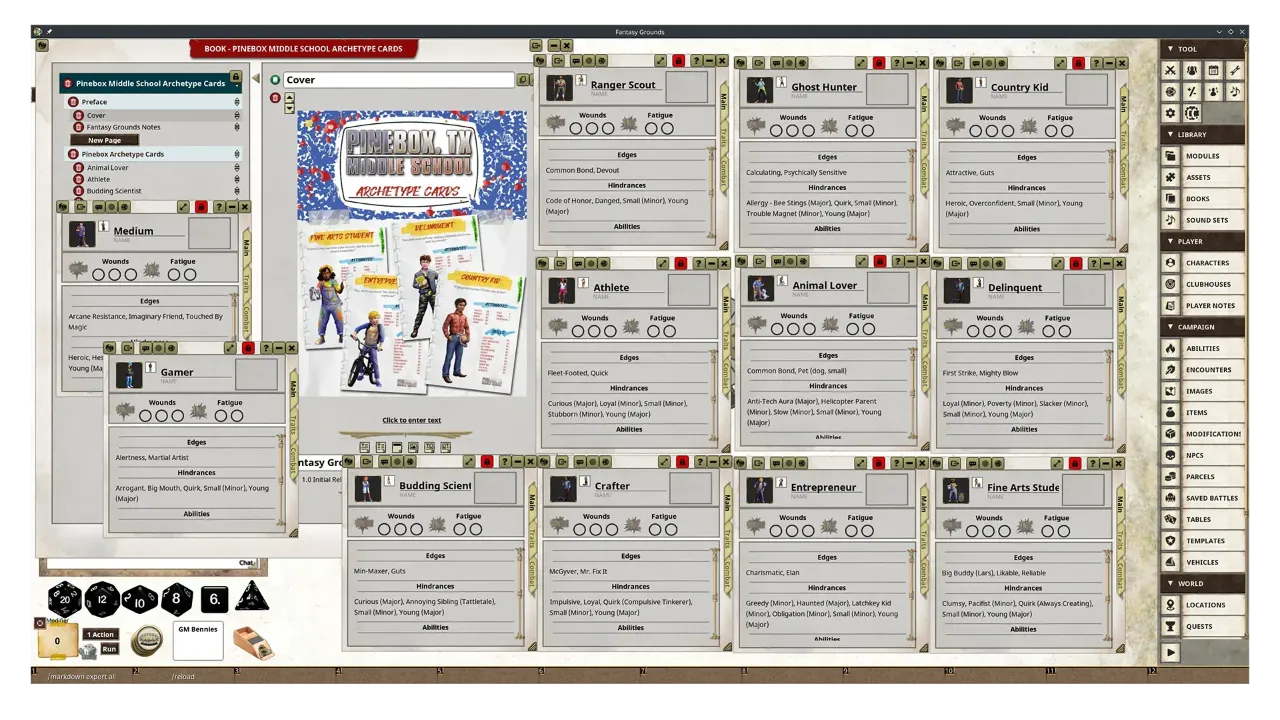The width and height of the screenshot is (1280, 720).
Task: Click the New Page button
Action: coord(104,141)
